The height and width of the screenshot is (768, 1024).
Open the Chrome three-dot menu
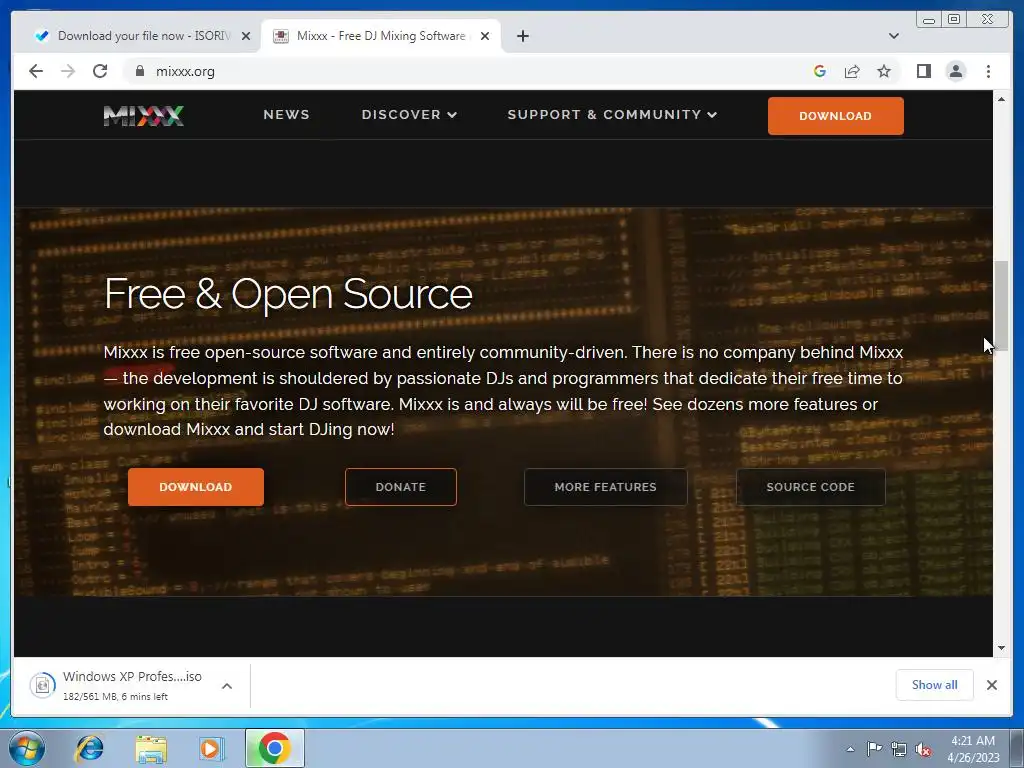988,71
